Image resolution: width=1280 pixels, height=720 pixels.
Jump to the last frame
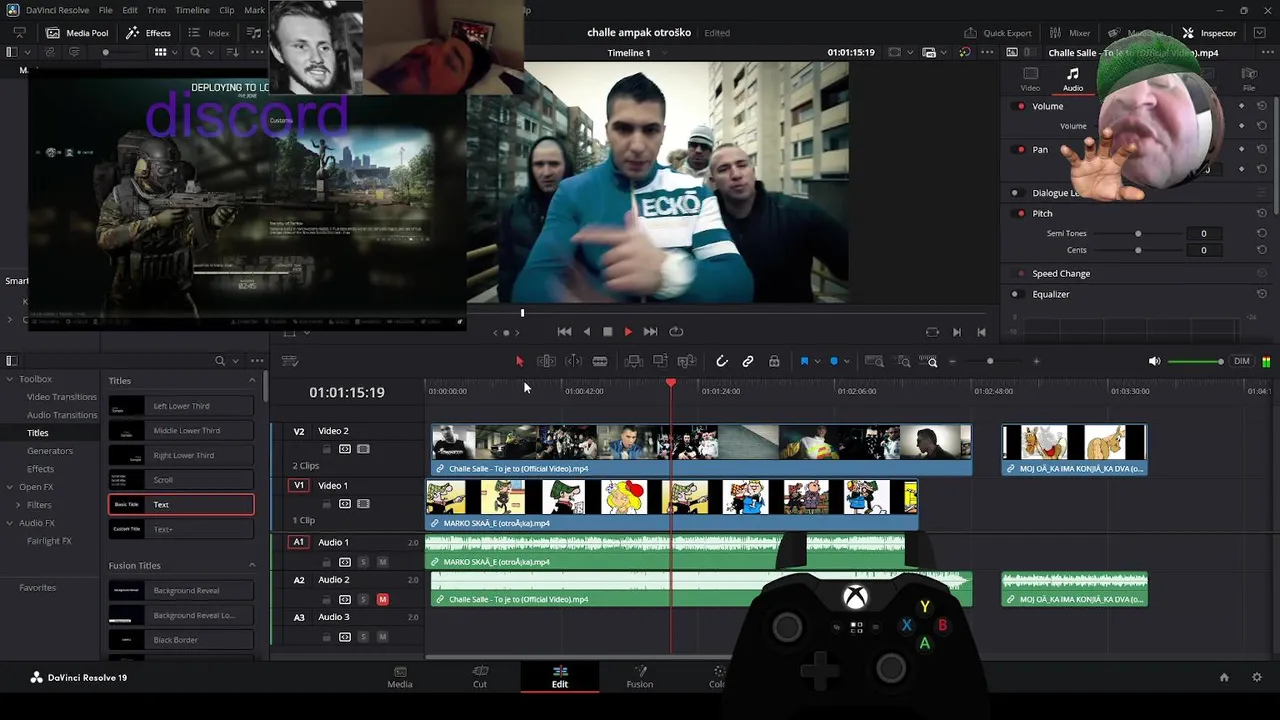(650, 332)
